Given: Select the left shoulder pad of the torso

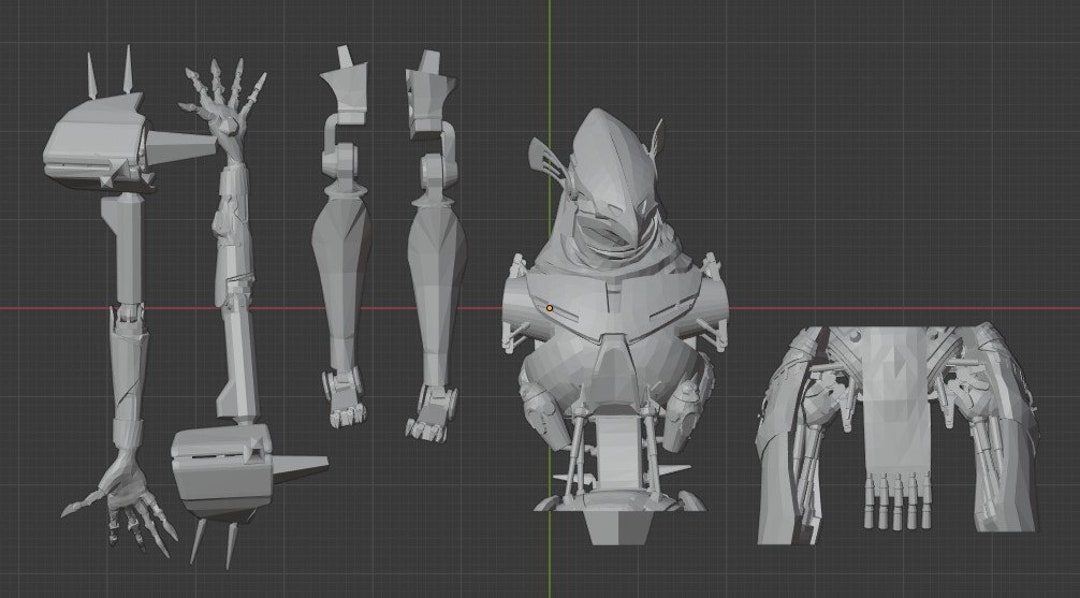Looking at the screenshot, I should coord(520,300).
